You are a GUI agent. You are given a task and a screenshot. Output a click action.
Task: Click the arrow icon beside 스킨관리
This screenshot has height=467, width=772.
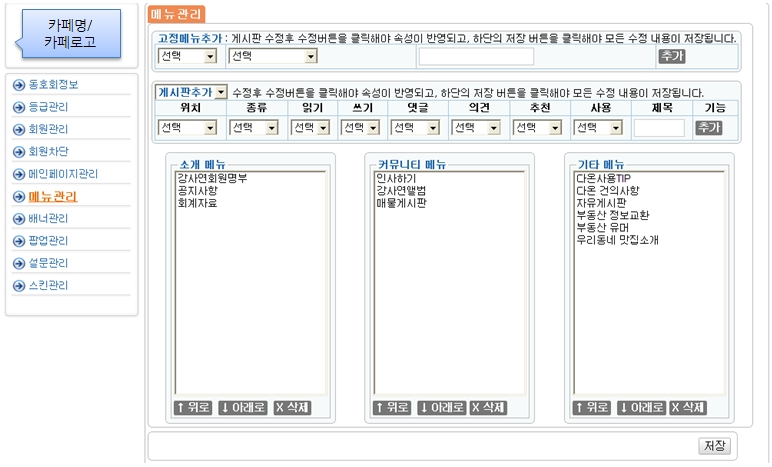tap(19, 286)
